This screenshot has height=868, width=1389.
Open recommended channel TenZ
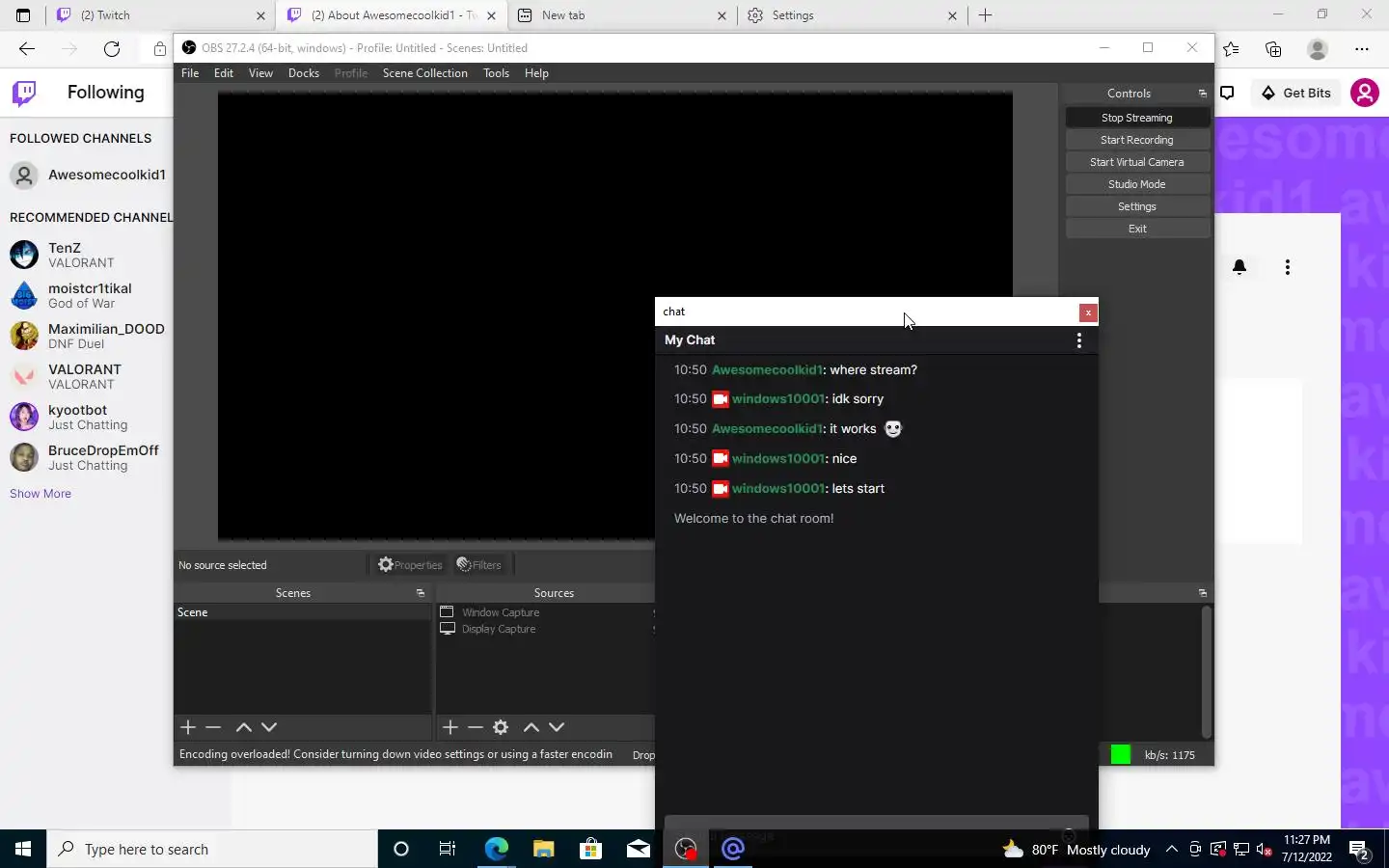88,255
